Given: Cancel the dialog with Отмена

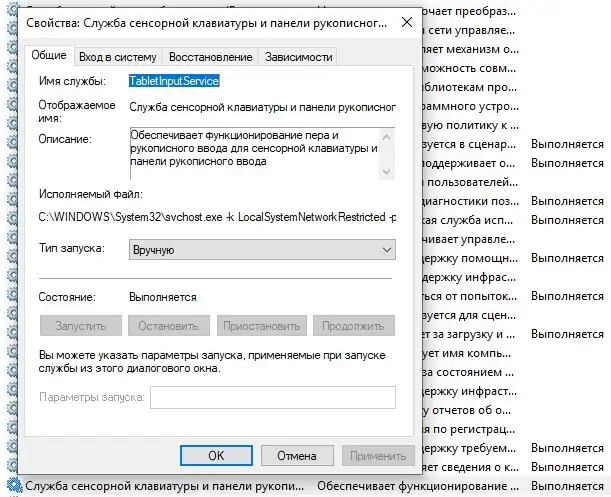Looking at the screenshot, I should click(x=297, y=456).
